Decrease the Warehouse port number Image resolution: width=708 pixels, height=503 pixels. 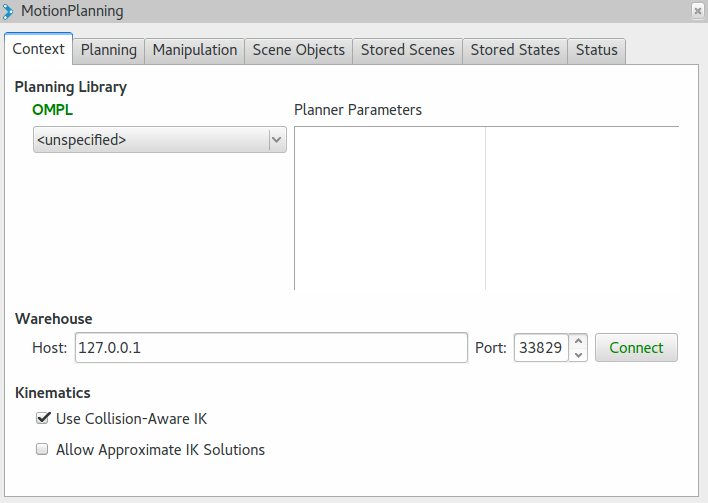(x=579, y=355)
